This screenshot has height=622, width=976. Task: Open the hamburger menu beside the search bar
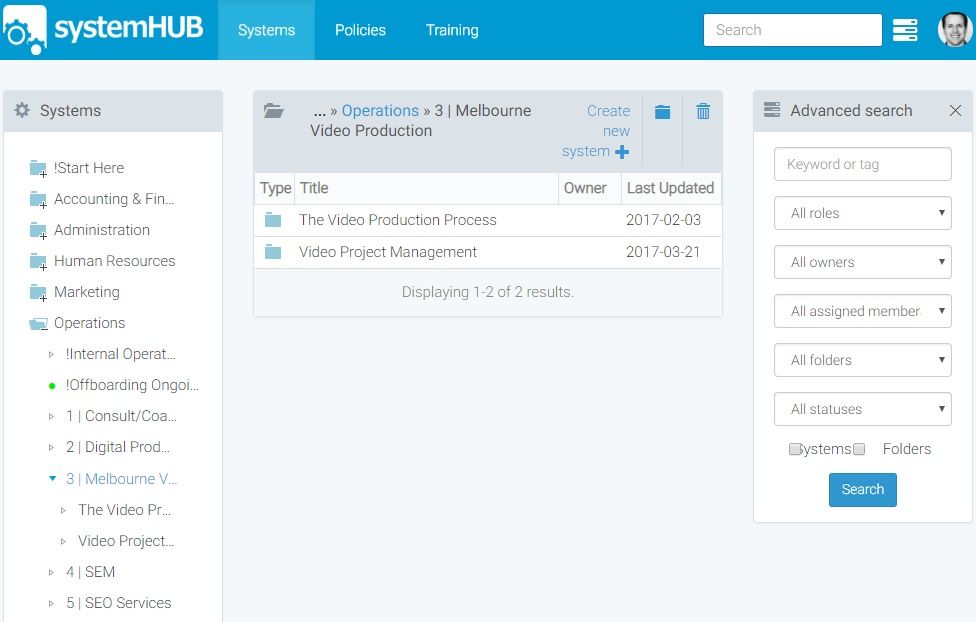click(905, 30)
